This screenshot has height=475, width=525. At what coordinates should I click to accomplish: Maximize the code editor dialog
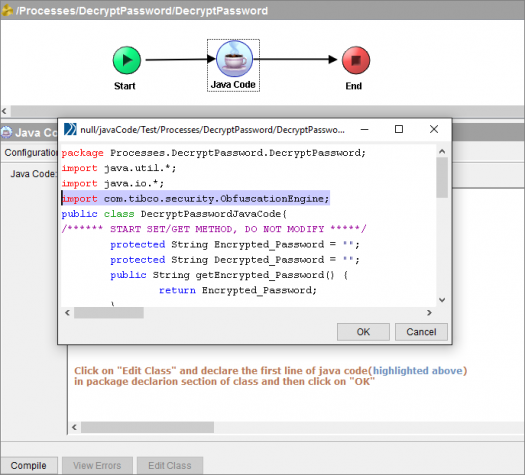399,129
